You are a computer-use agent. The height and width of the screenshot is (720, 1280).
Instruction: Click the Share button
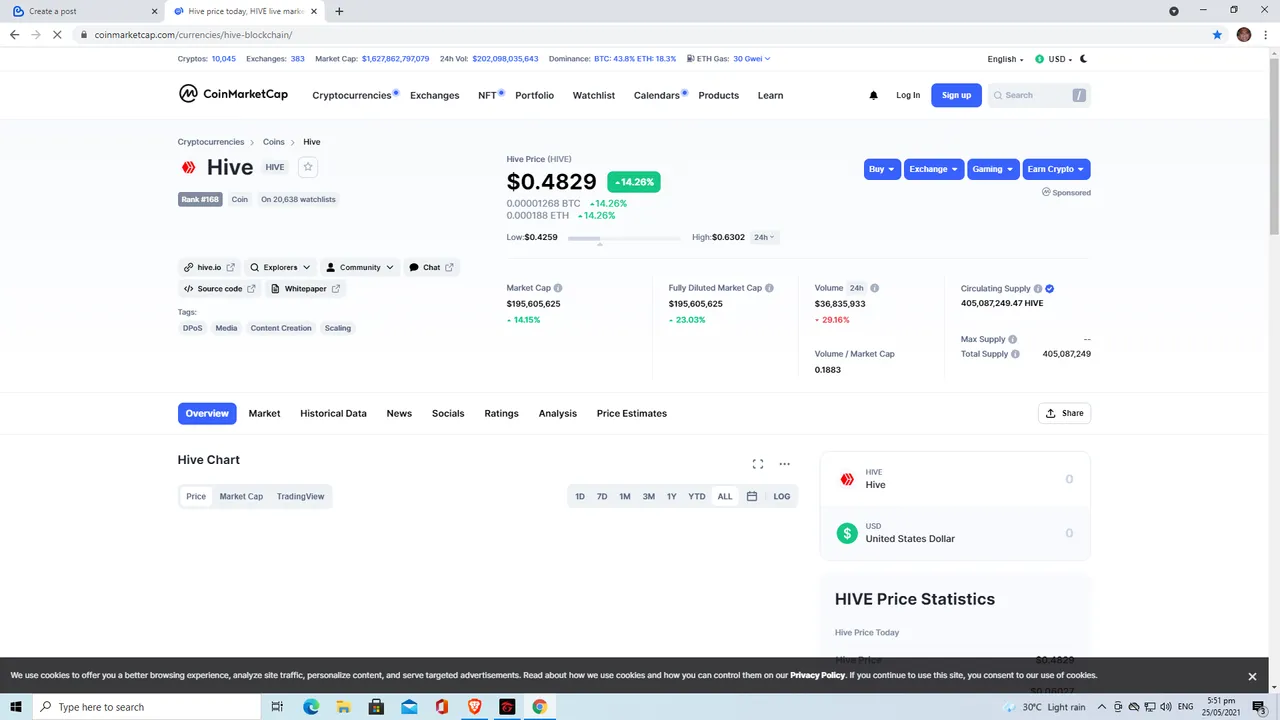pyautogui.click(x=1064, y=413)
